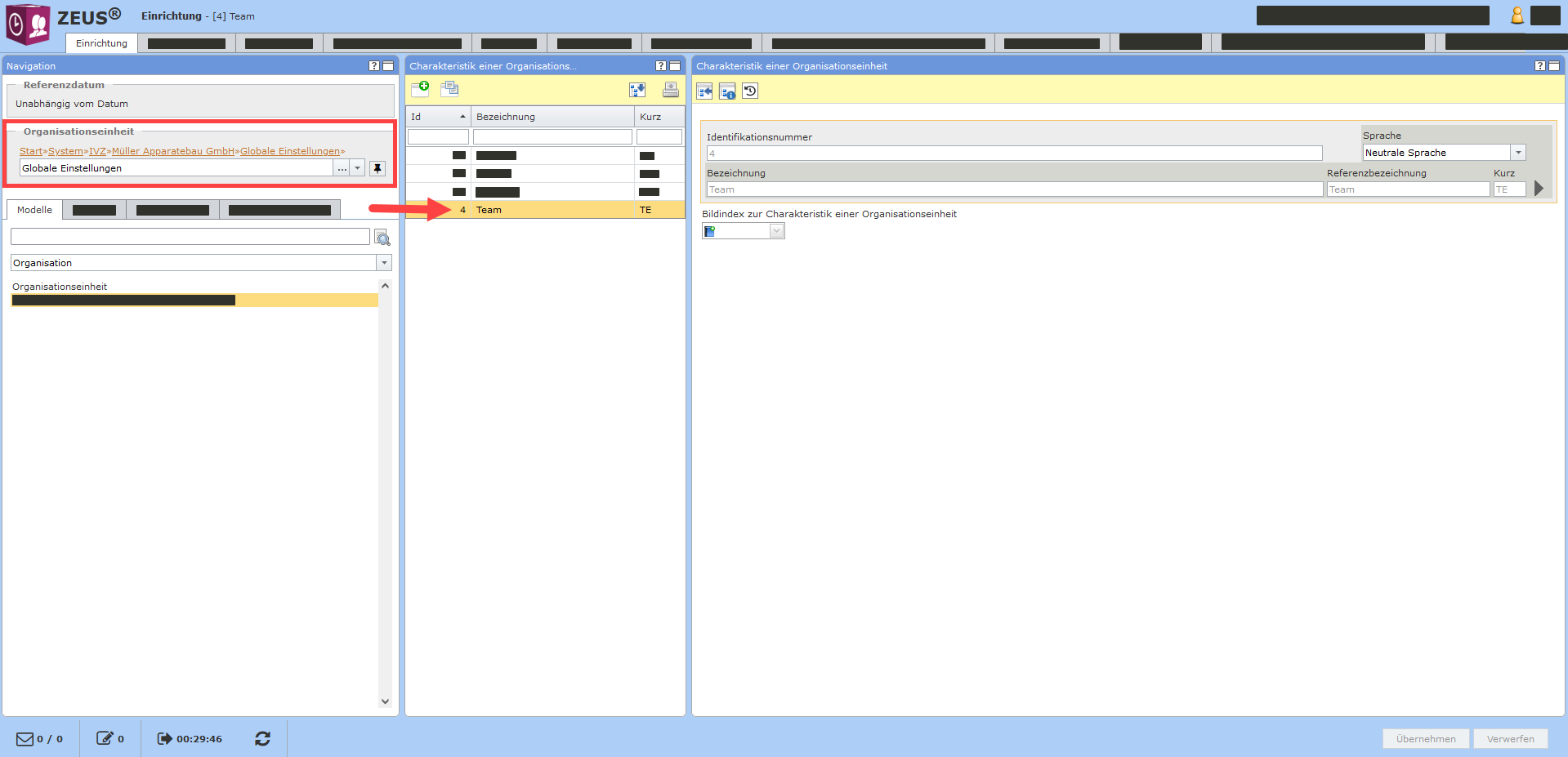The image size is (1568, 757).
Task: Click the Müller Apparatebau GmbH breadcrumb link
Action: pyautogui.click(x=173, y=151)
